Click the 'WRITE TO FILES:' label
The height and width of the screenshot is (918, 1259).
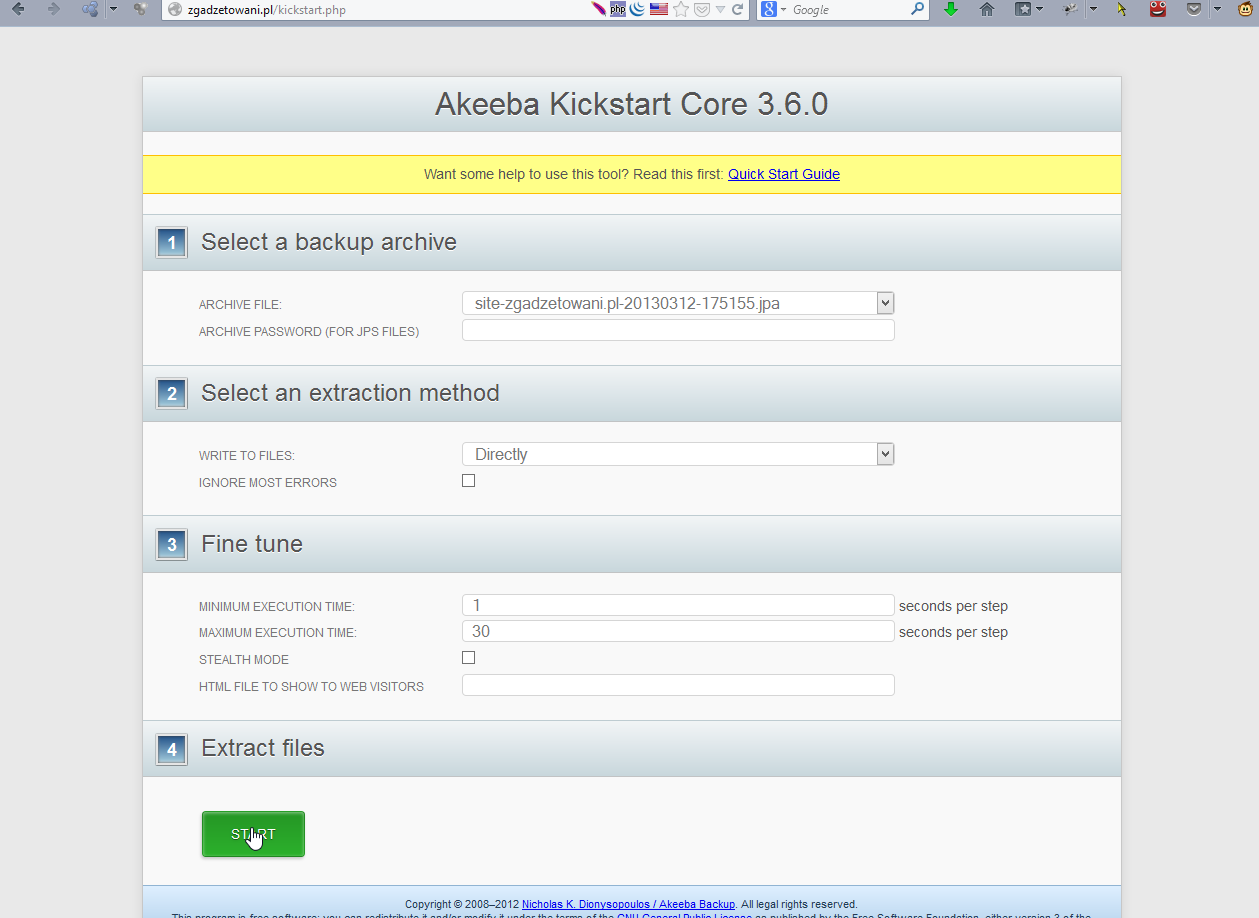tap(247, 456)
